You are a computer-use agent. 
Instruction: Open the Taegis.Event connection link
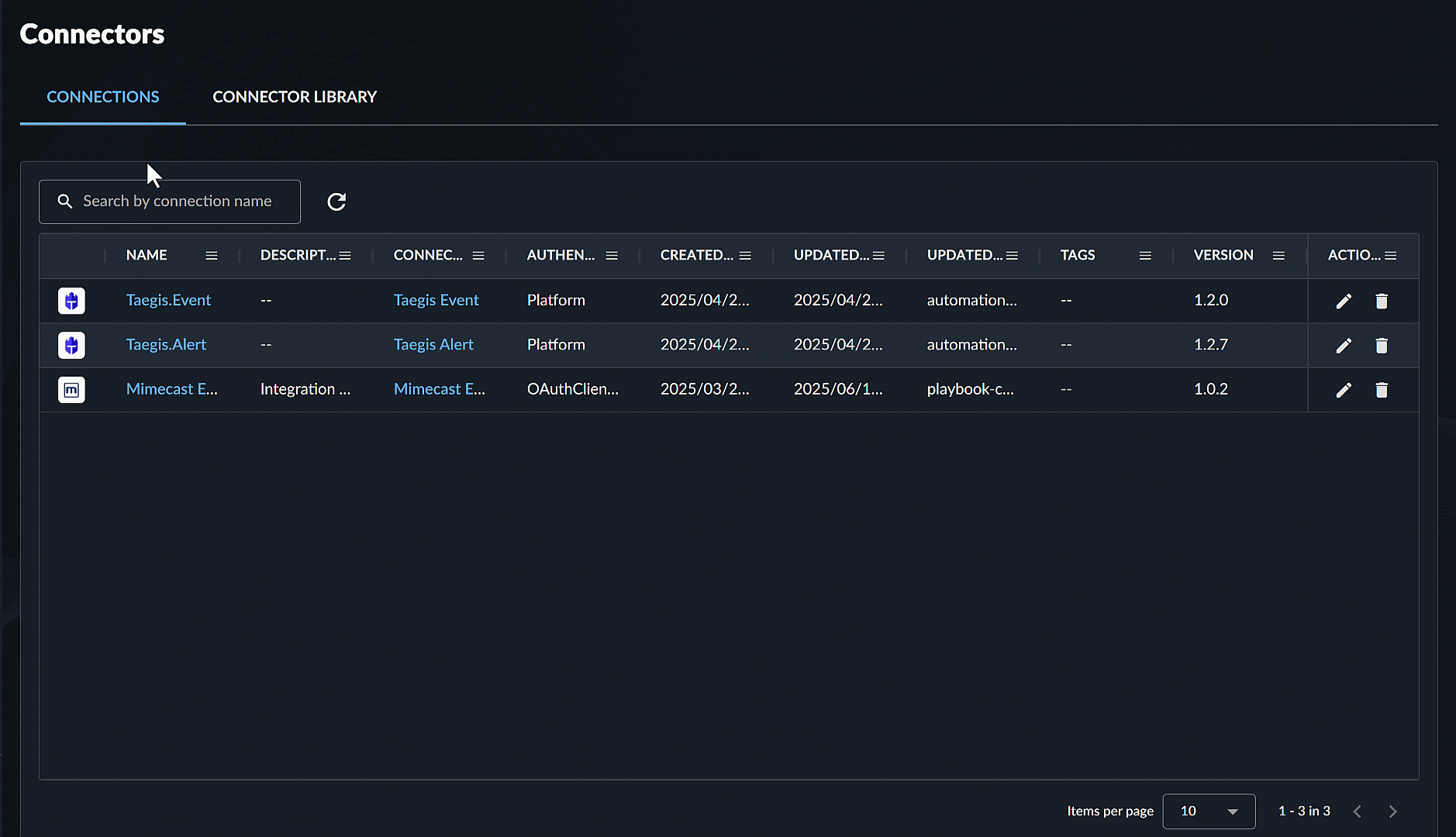point(168,301)
